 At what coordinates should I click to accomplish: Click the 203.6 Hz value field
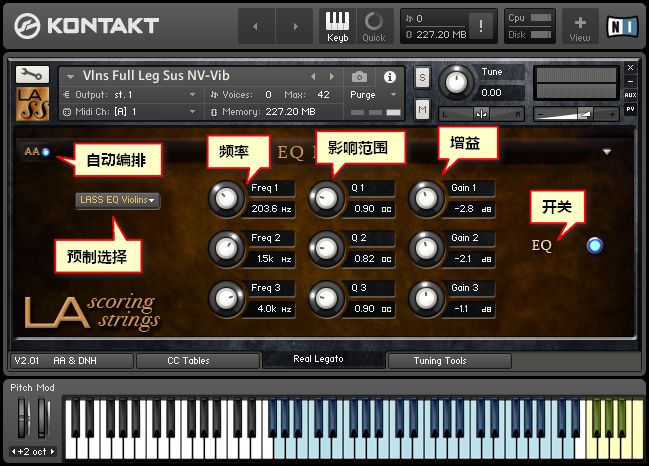point(271,209)
